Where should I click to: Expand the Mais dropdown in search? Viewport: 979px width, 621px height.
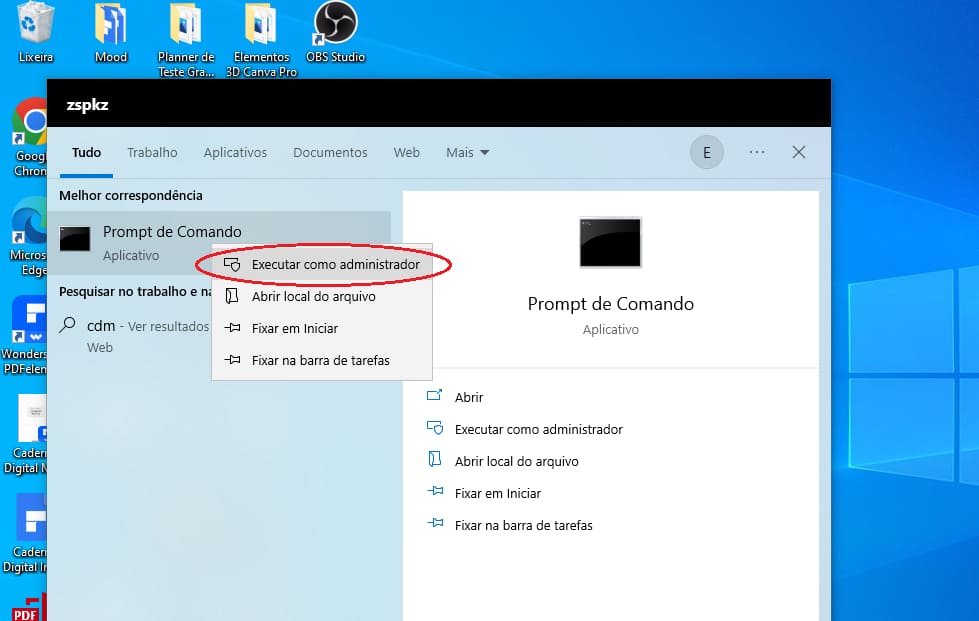click(x=466, y=152)
